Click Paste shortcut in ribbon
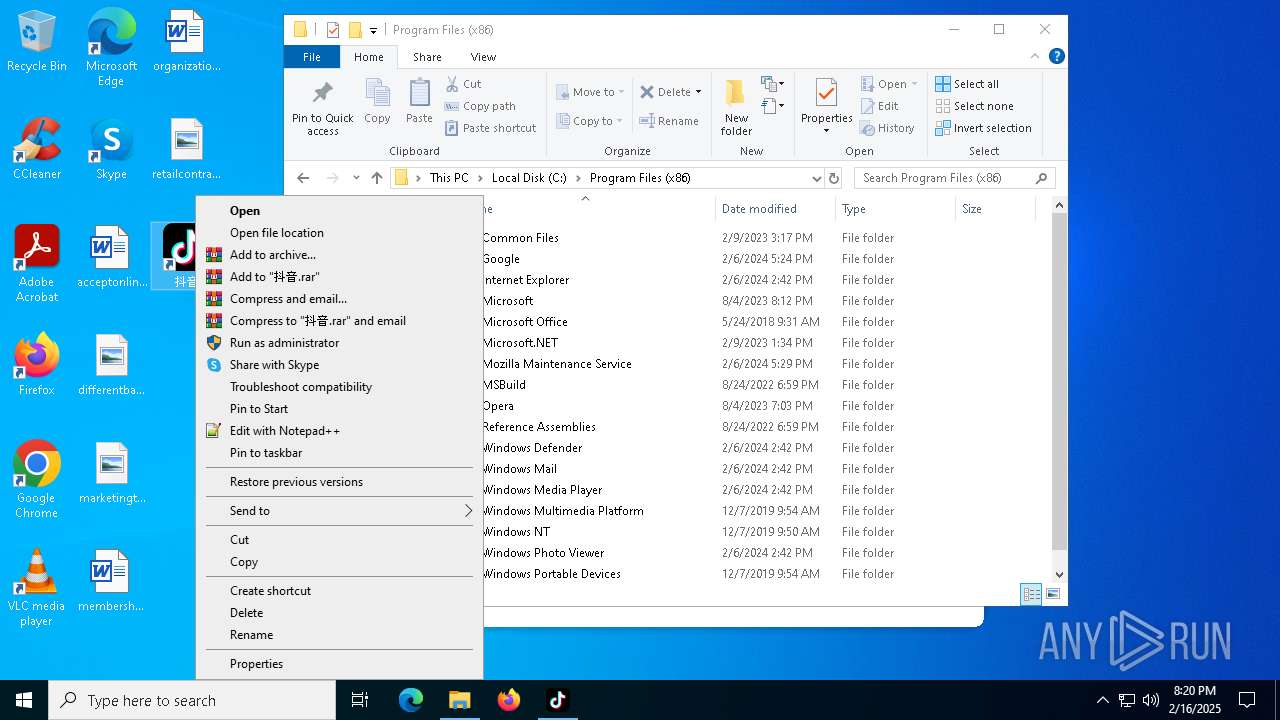 pyautogui.click(x=490, y=128)
